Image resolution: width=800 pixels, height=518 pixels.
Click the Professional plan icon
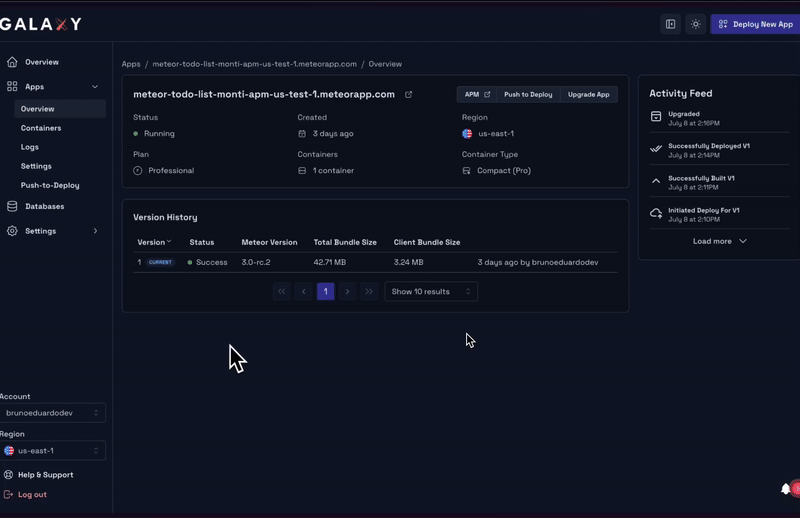click(138, 170)
